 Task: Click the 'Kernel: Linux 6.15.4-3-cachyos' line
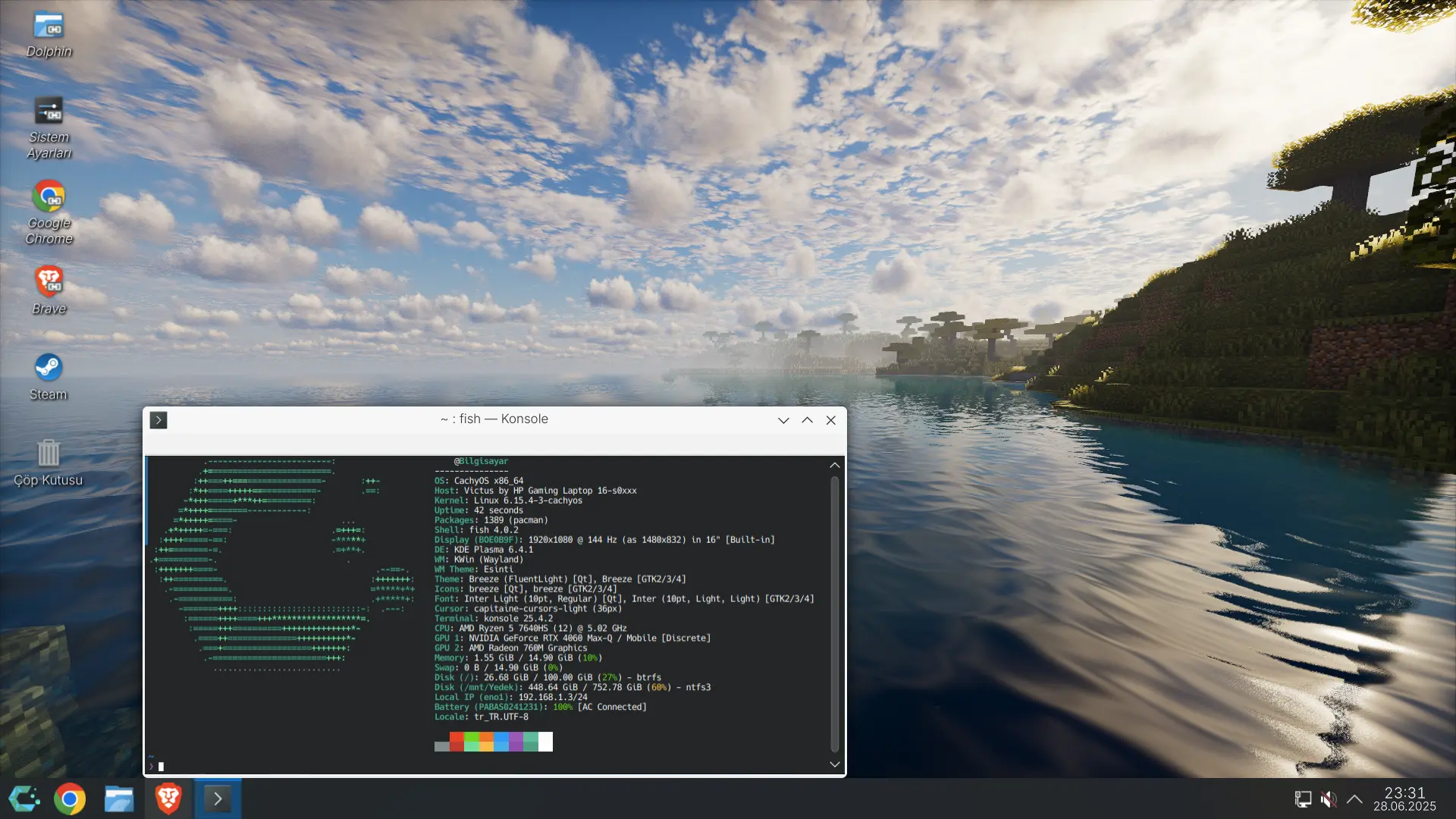coord(508,500)
